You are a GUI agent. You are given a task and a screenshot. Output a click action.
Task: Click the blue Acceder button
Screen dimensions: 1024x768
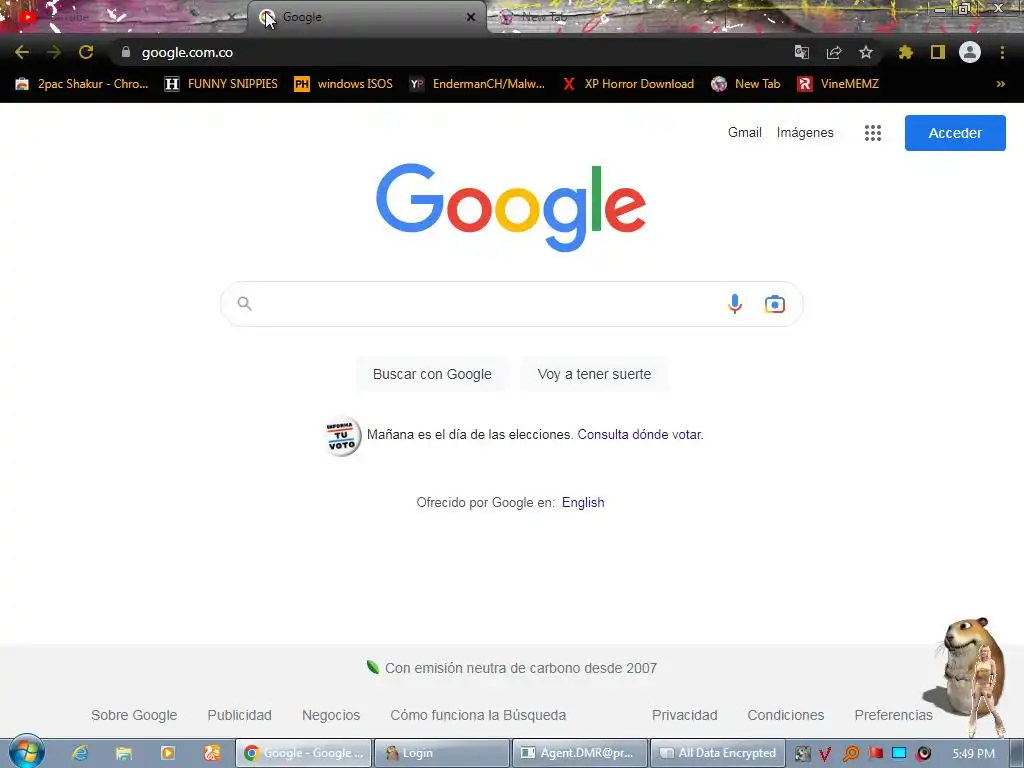pos(955,133)
